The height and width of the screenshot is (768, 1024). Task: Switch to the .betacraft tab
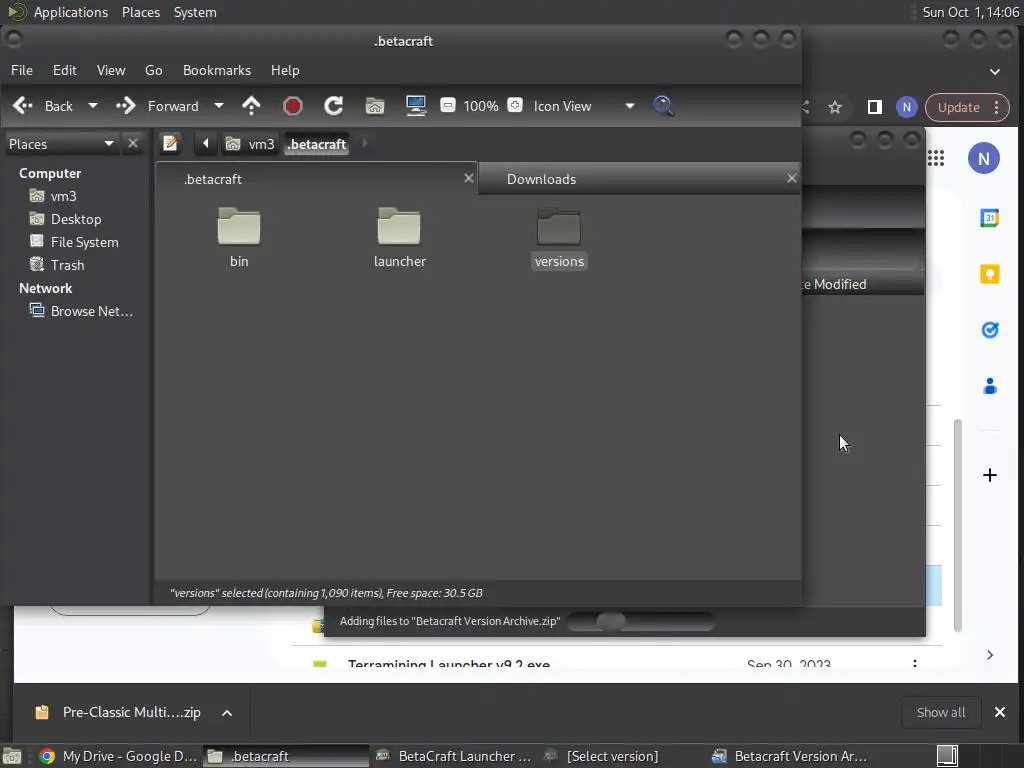click(x=316, y=178)
